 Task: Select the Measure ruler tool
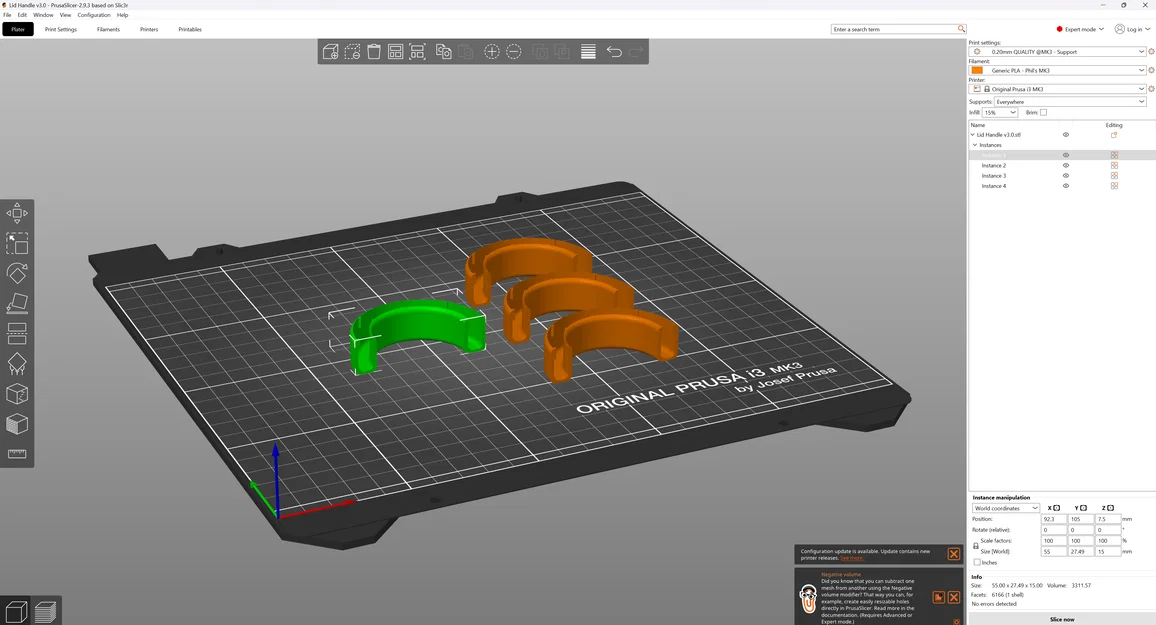17,454
